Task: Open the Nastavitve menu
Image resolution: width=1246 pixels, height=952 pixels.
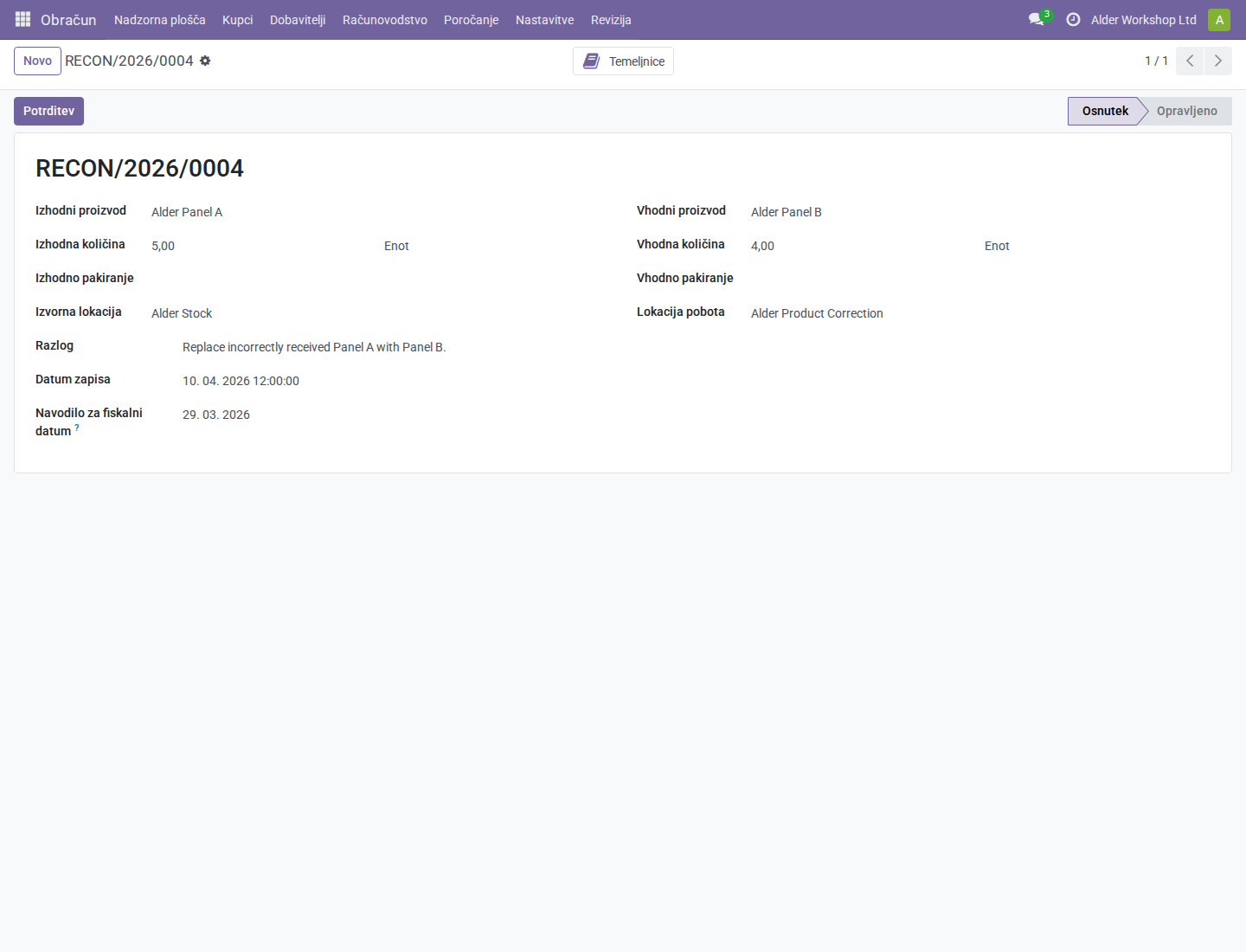Action: click(545, 20)
